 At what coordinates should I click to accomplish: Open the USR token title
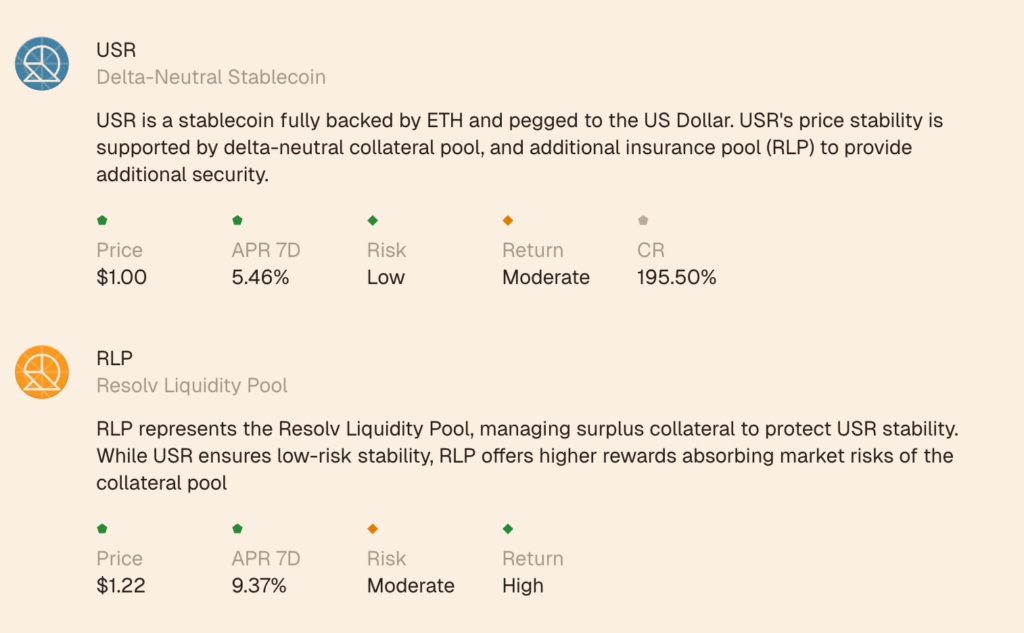tap(116, 50)
